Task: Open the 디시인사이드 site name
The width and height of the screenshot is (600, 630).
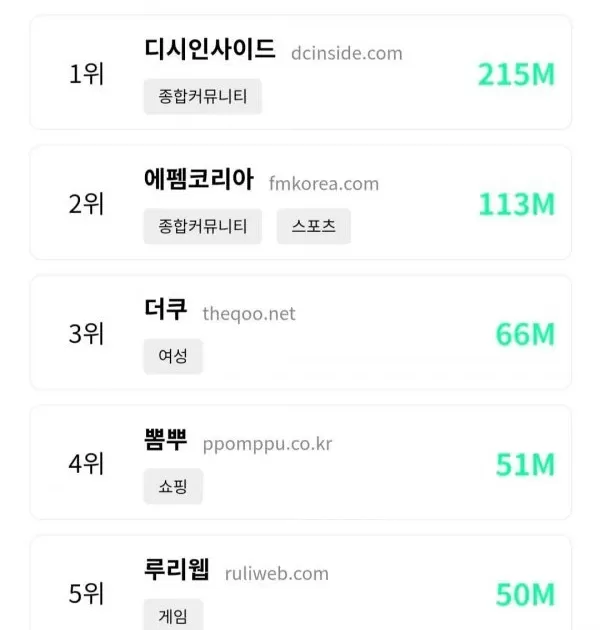Action: (210, 49)
